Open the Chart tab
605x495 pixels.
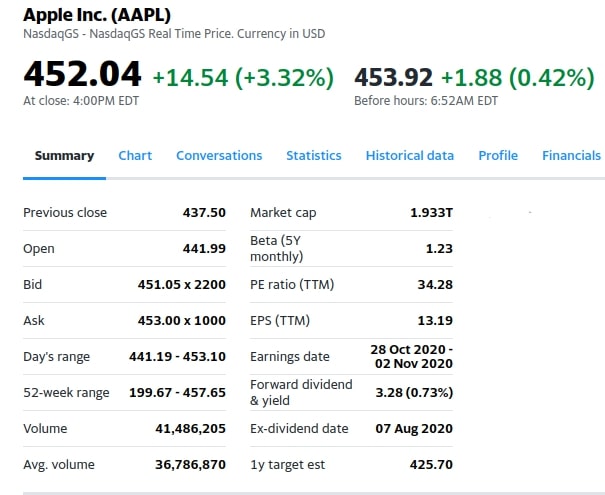pos(135,155)
